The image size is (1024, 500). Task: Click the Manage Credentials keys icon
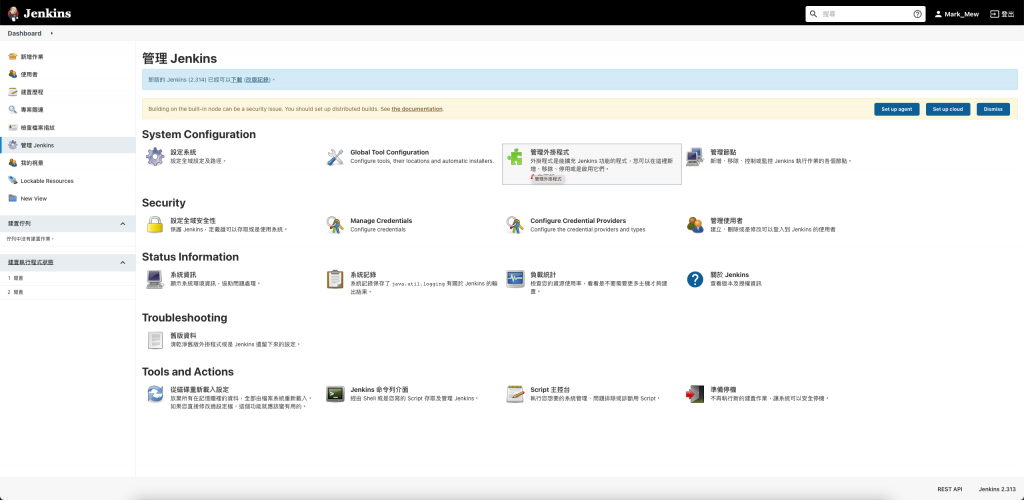click(335, 225)
